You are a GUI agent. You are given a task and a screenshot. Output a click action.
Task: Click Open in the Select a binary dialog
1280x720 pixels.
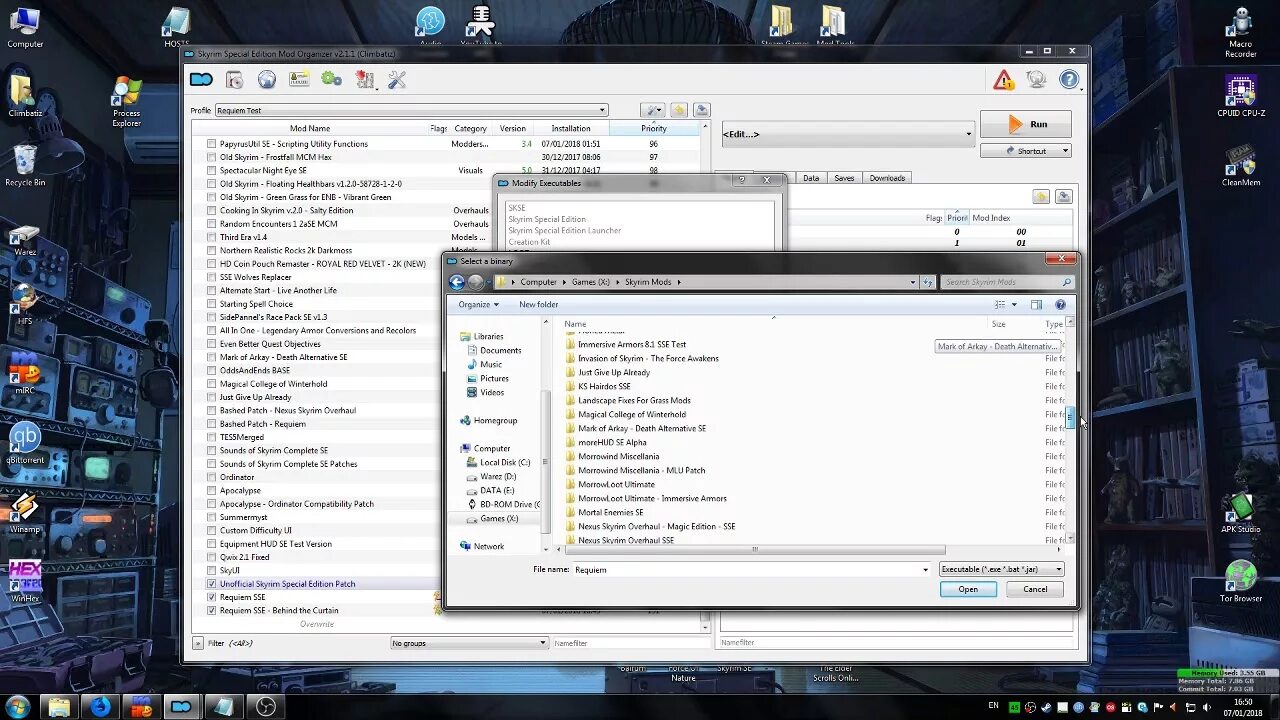tap(968, 589)
